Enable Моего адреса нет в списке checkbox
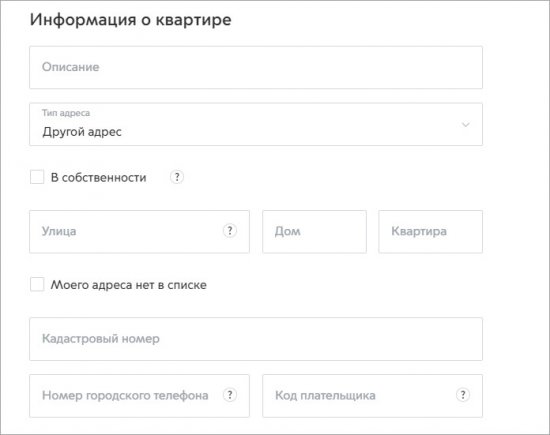 click(x=37, y=285)
